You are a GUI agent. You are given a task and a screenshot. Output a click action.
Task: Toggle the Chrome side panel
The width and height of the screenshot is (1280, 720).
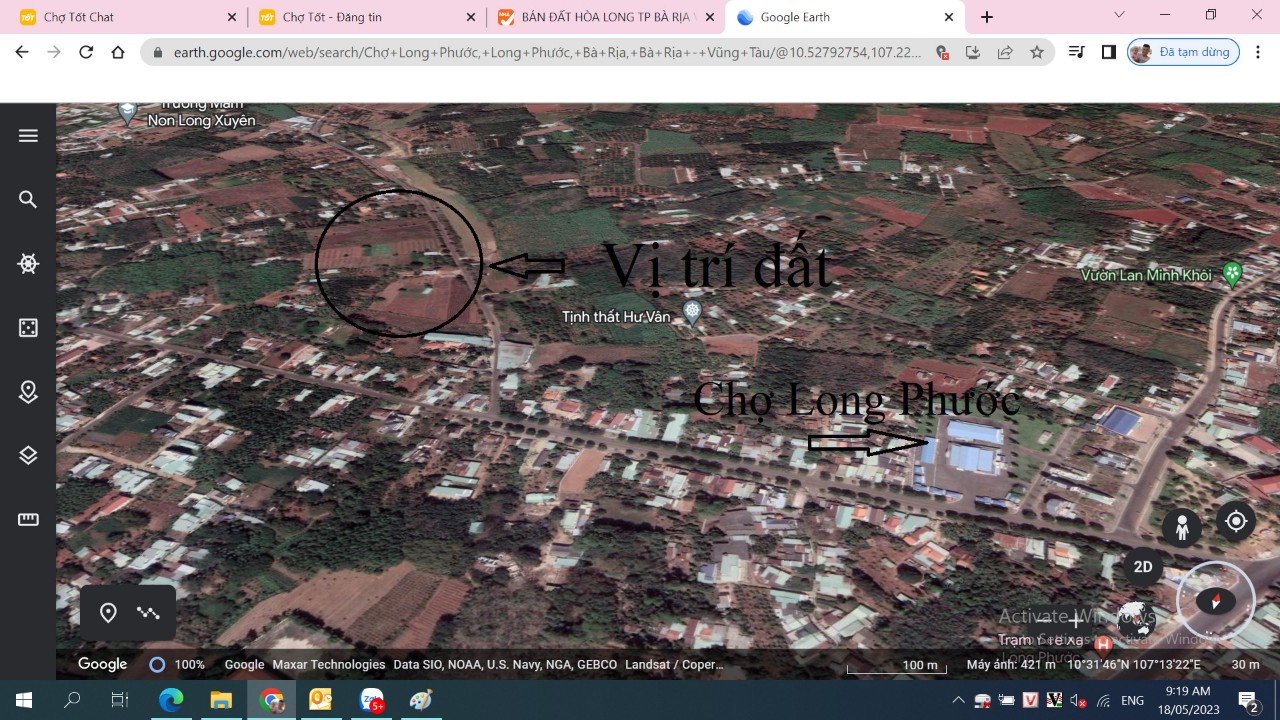[x=1108, y=52]
